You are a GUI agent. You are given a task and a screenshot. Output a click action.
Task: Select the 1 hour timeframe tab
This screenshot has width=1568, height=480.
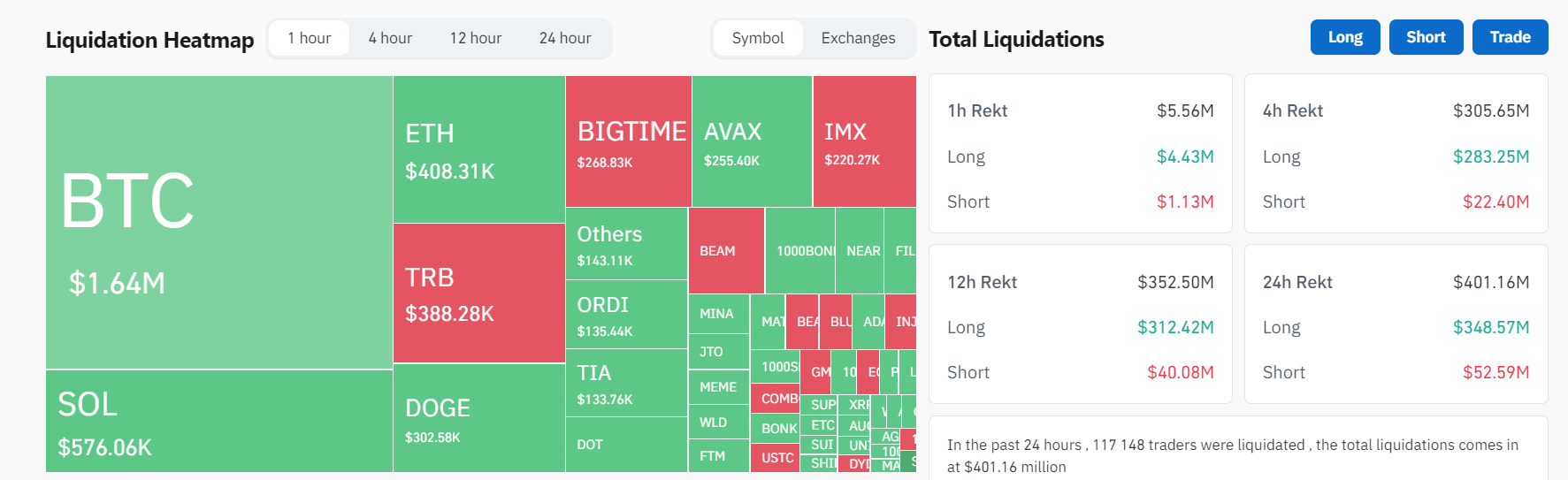(310, 38)
